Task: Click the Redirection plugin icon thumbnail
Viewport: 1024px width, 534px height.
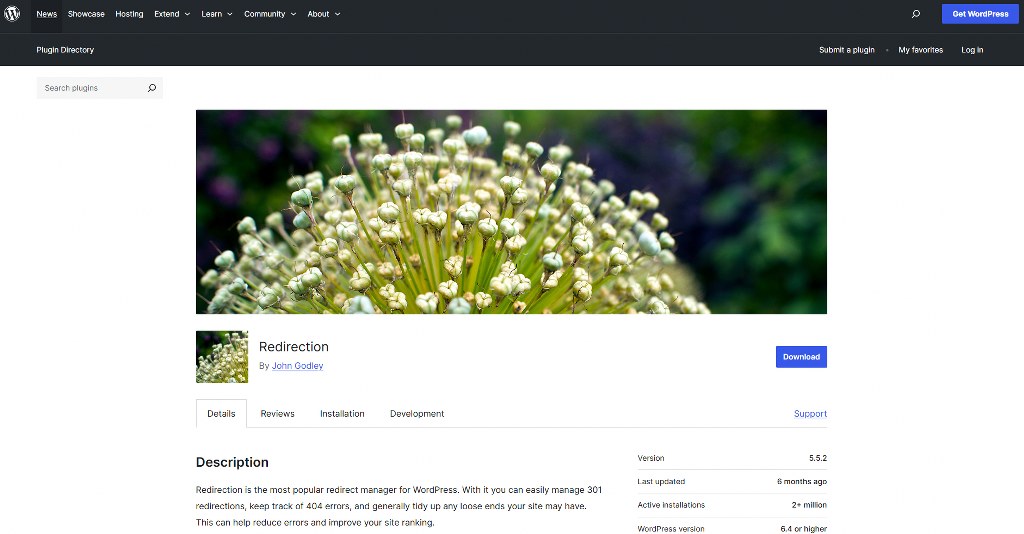Action: [x=222, y=356]
